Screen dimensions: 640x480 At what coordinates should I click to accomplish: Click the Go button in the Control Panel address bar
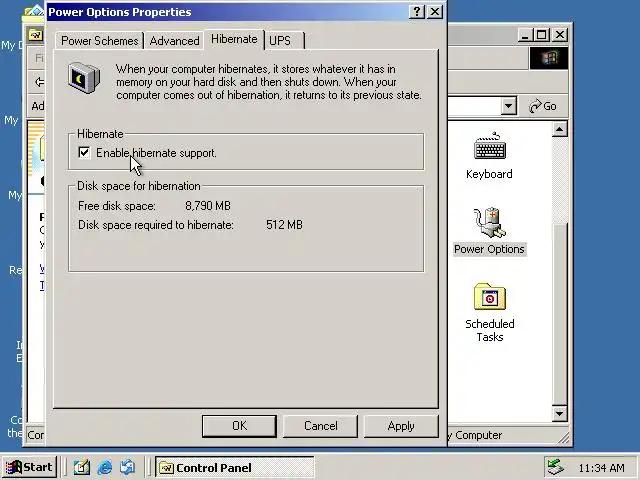[542, 106]
